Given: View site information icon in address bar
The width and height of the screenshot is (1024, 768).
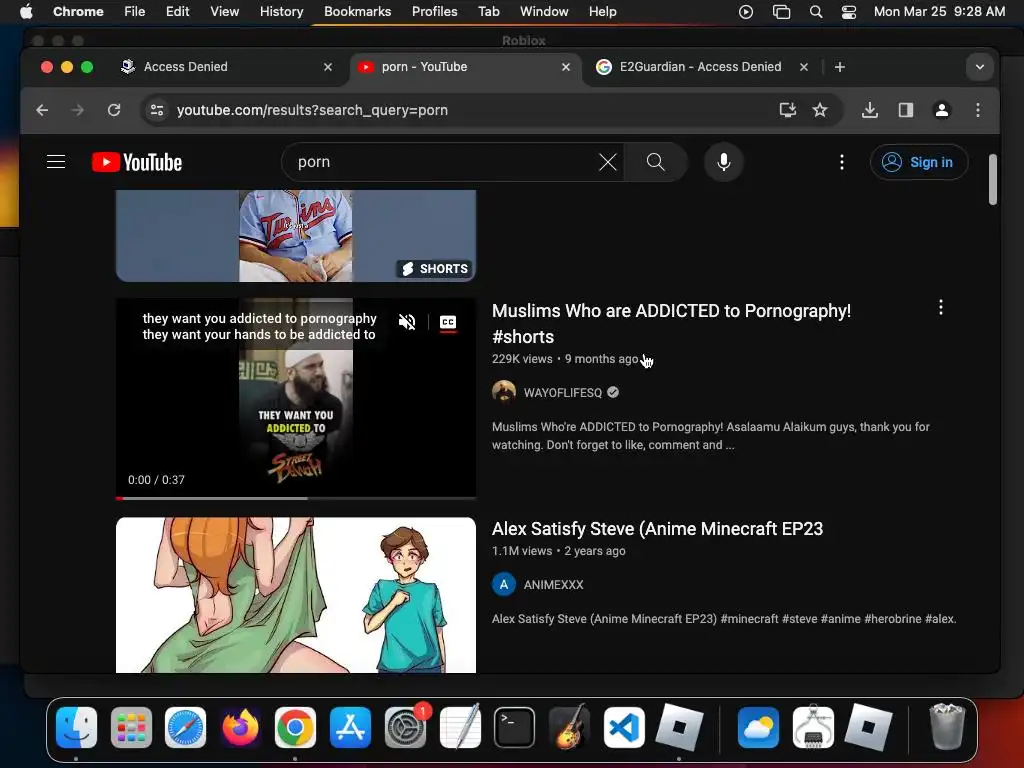Looking at the screenshot, I should 157,110.
